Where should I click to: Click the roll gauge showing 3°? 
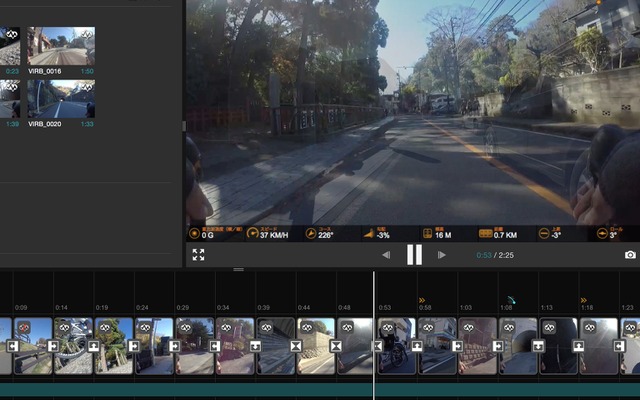click(609, 233)
